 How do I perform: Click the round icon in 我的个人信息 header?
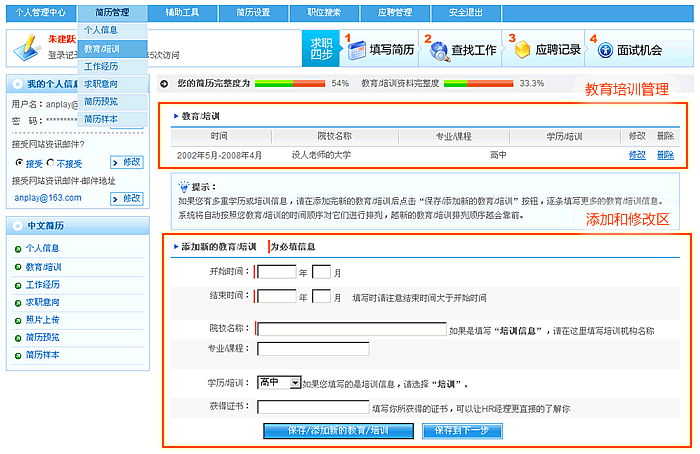pyautogui.click(x=17, y=84)
